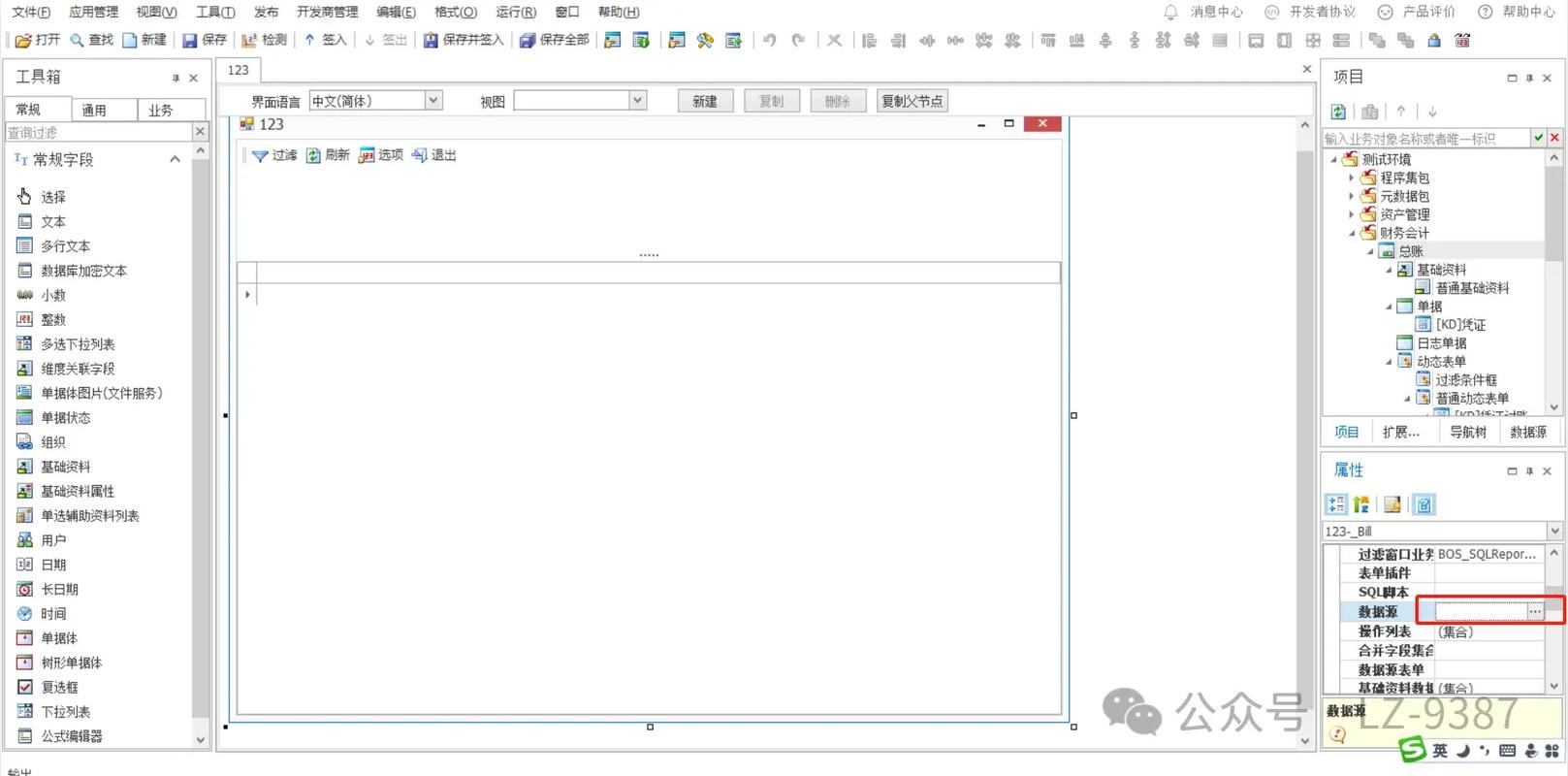Click the 新建 view button
This screenshot has height=776, width=1568.
pos(705,101)
